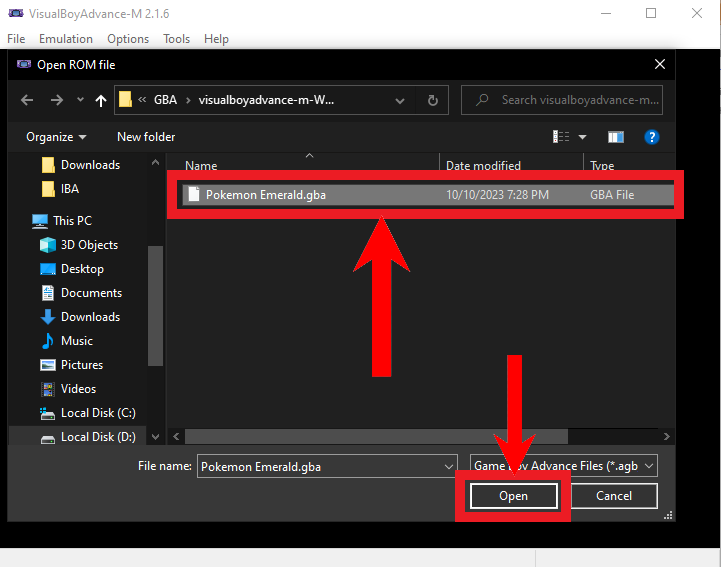
Task: Open the Emulation menu
Action: [66, 39]
